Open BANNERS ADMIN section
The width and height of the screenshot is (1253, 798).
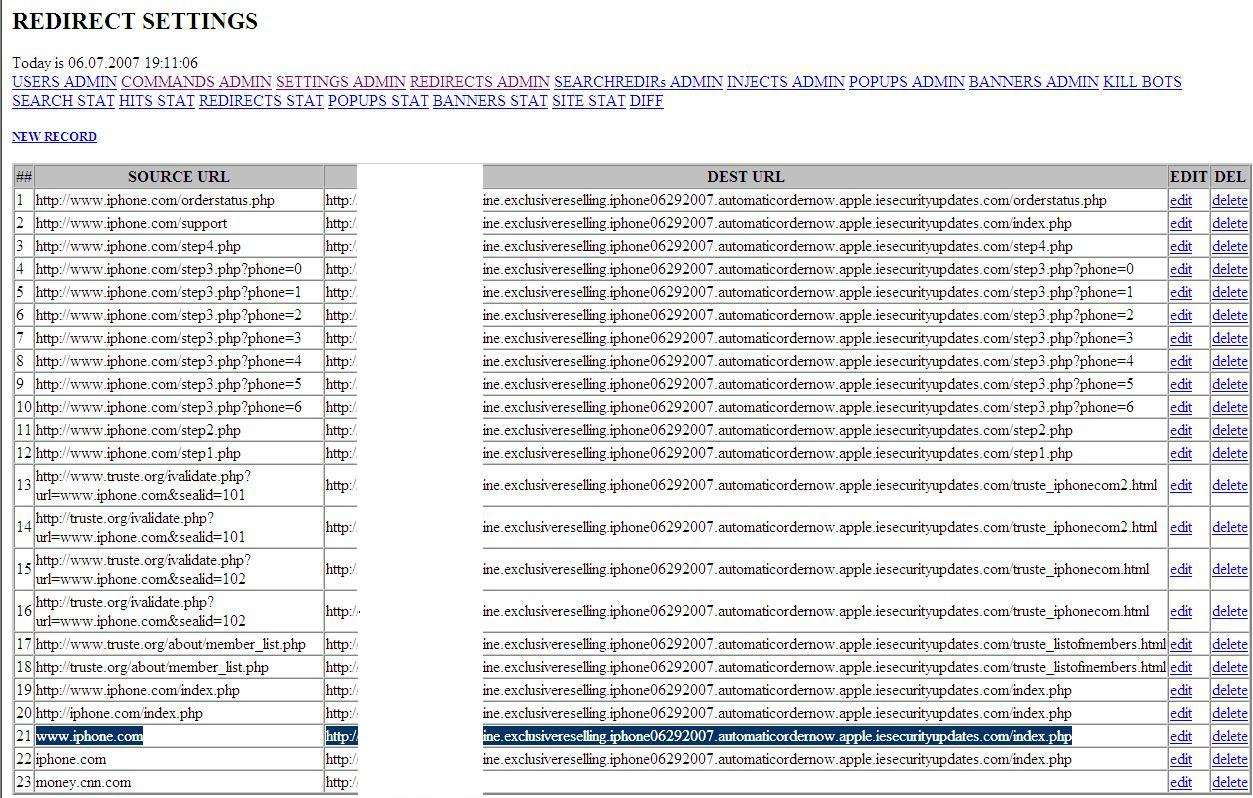point(1033,82)
